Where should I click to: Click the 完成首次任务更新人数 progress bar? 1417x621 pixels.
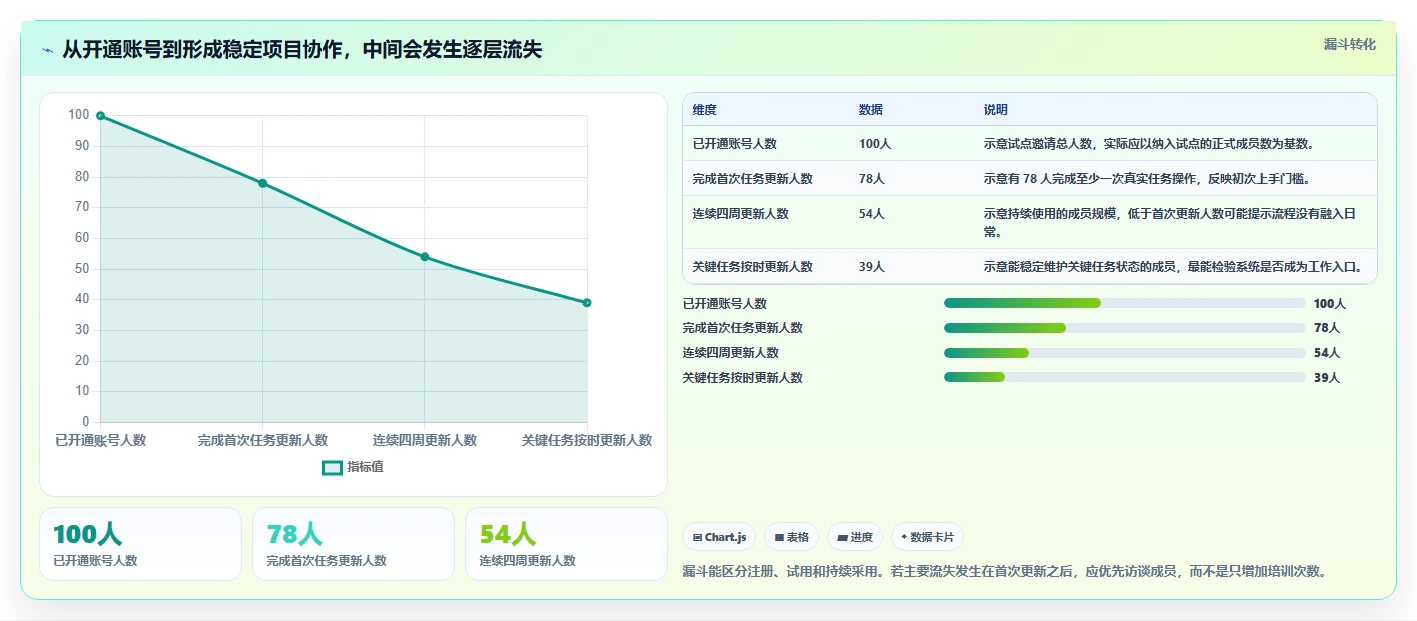click(x=1125, y=328)
